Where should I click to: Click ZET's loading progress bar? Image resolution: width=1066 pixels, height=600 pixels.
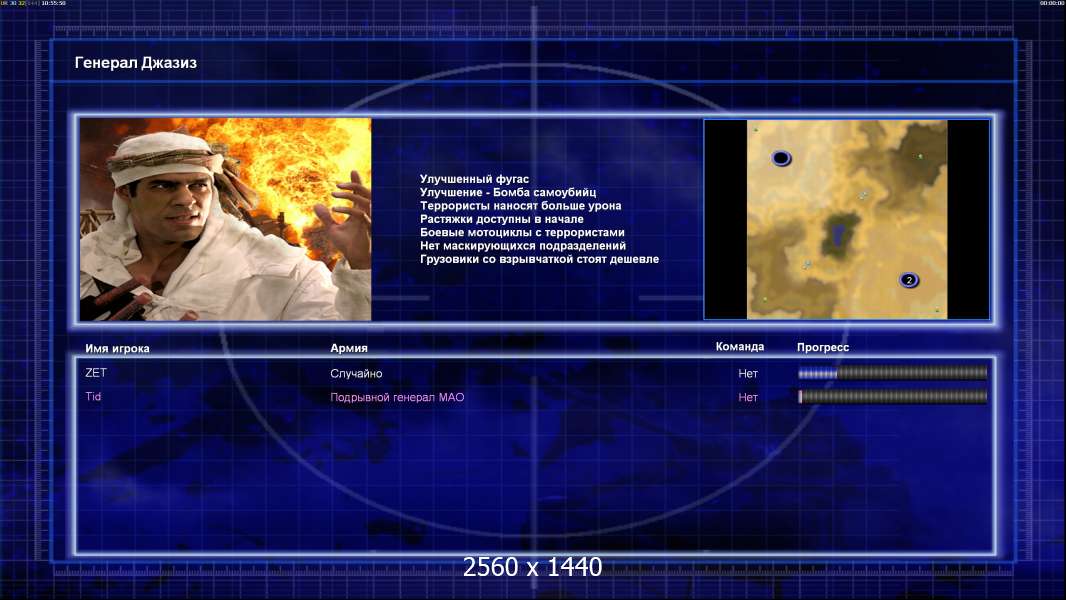(x=893, y=372)
